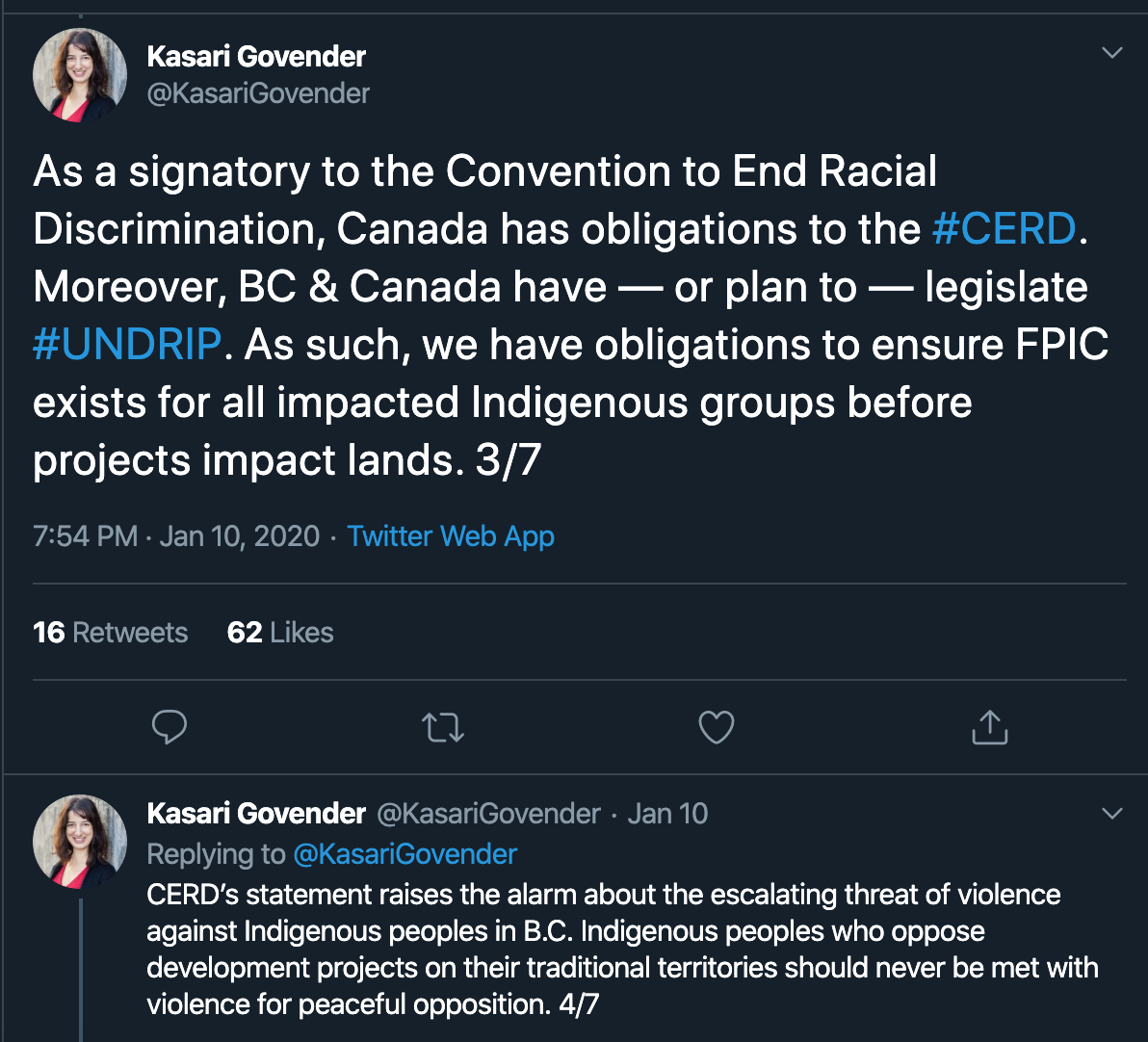Open main tweet's chevron options menu
1148x1042 pixels.
[x=1112, y=53]
